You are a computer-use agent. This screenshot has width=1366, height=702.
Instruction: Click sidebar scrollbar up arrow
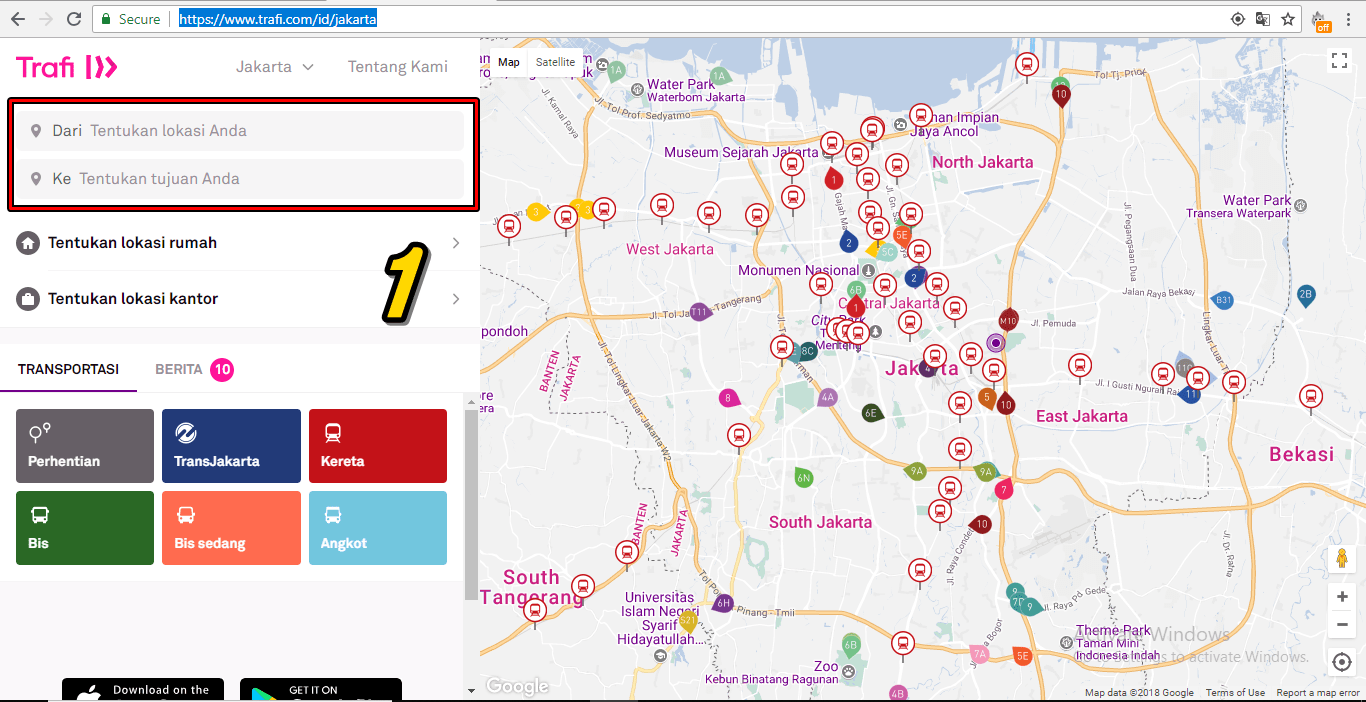click(x=471, y=400)
